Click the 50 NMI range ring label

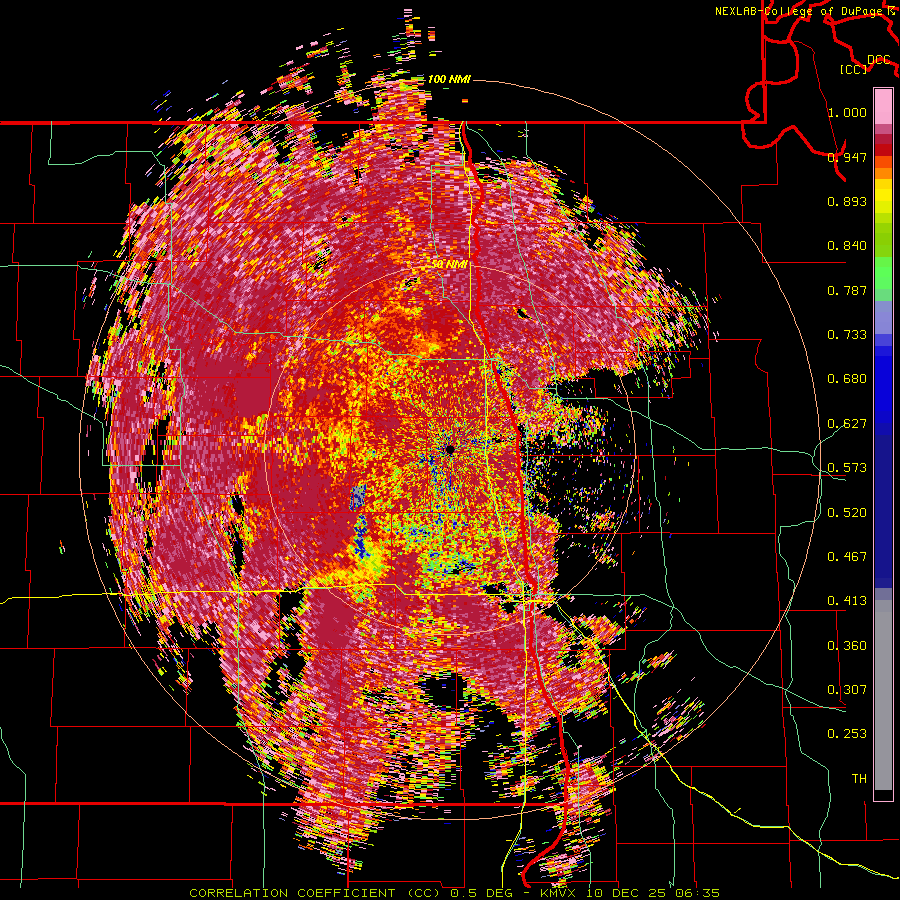449,264
